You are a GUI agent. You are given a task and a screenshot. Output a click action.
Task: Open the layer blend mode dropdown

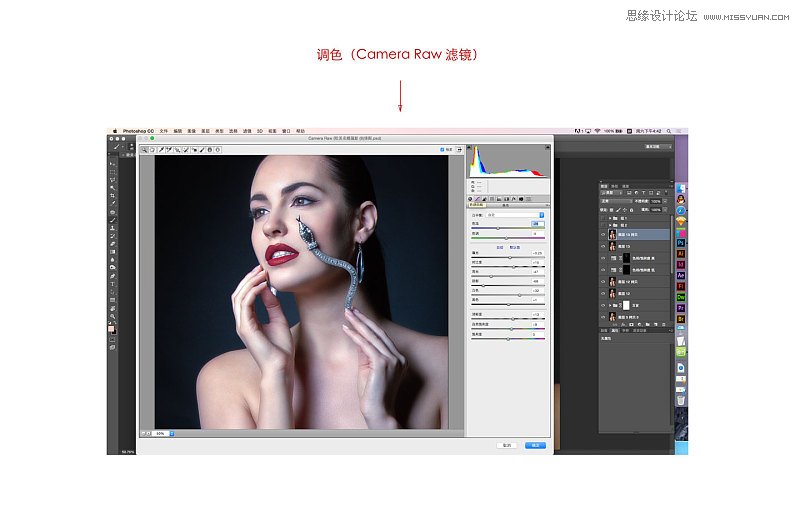[x=615, y=201]
